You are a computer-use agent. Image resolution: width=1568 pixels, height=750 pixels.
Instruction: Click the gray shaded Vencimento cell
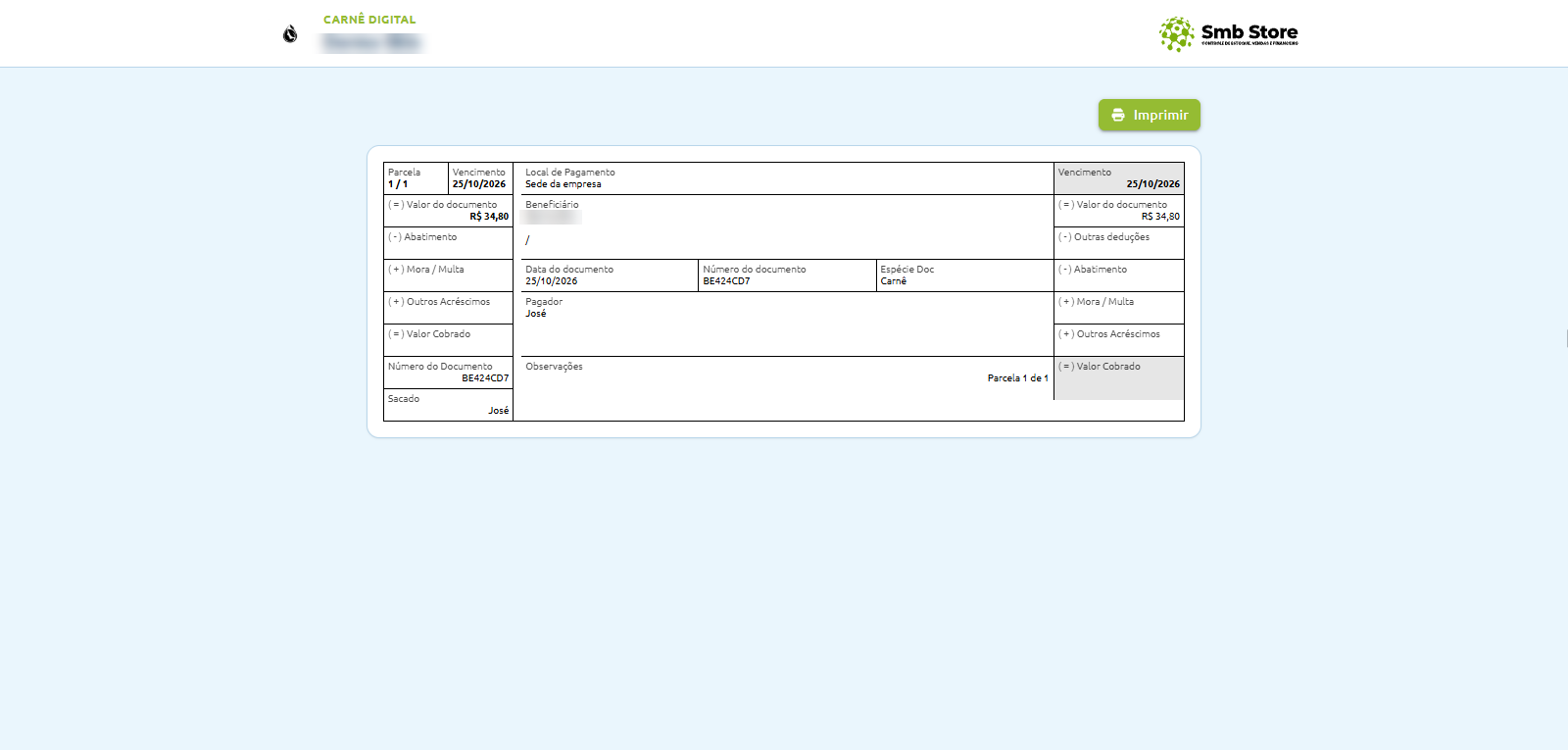(x=1119, y=178)
